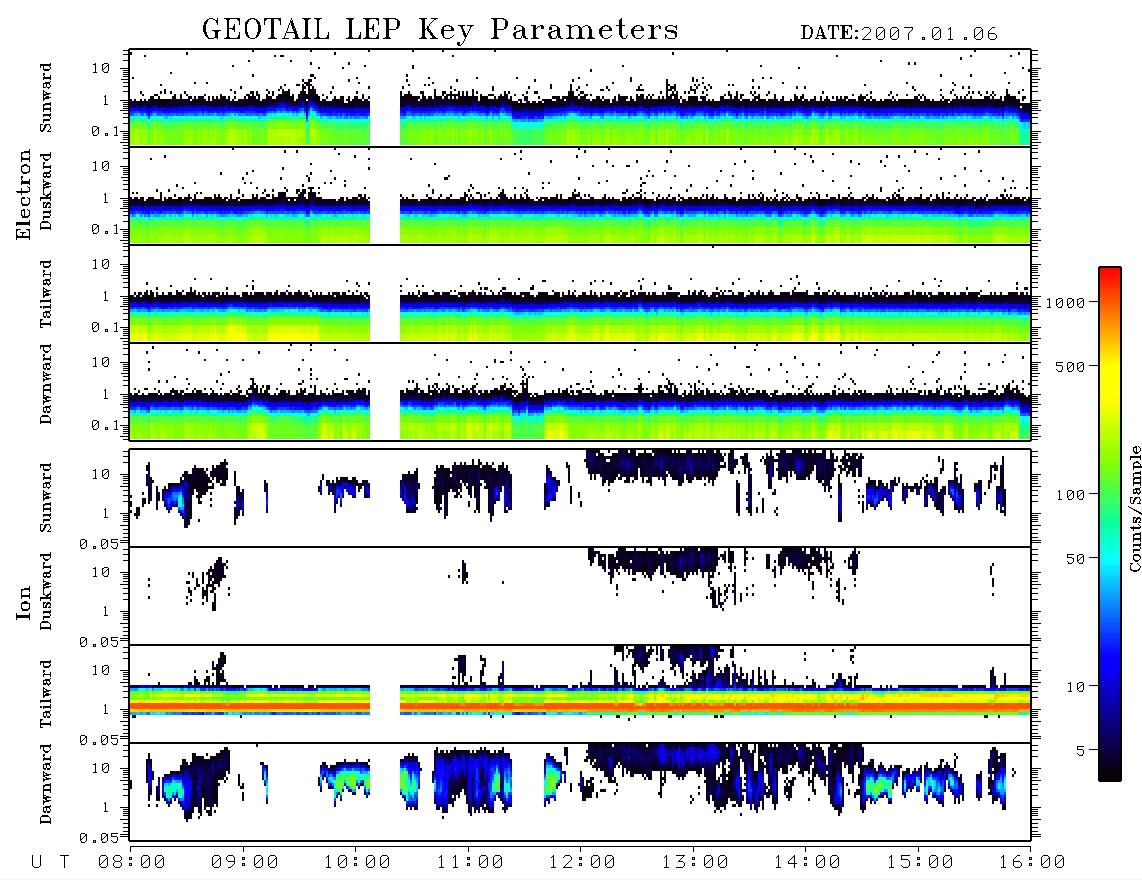This screenshot has width=1142, height=880.
Task: Select the "14:00" time axis label
Action: 807,862
